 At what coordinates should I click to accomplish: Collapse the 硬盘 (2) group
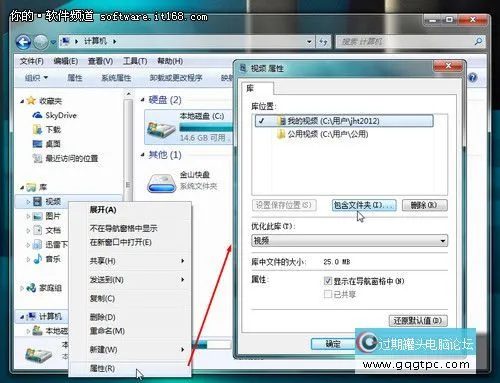pos(143,100)
